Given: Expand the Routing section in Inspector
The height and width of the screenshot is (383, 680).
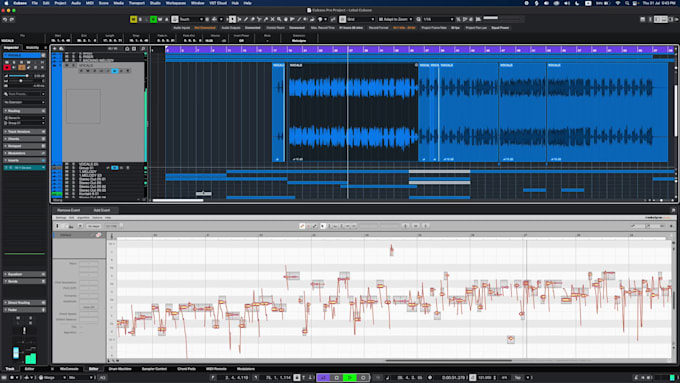Looking at the screenshot, I should point(24,111).
